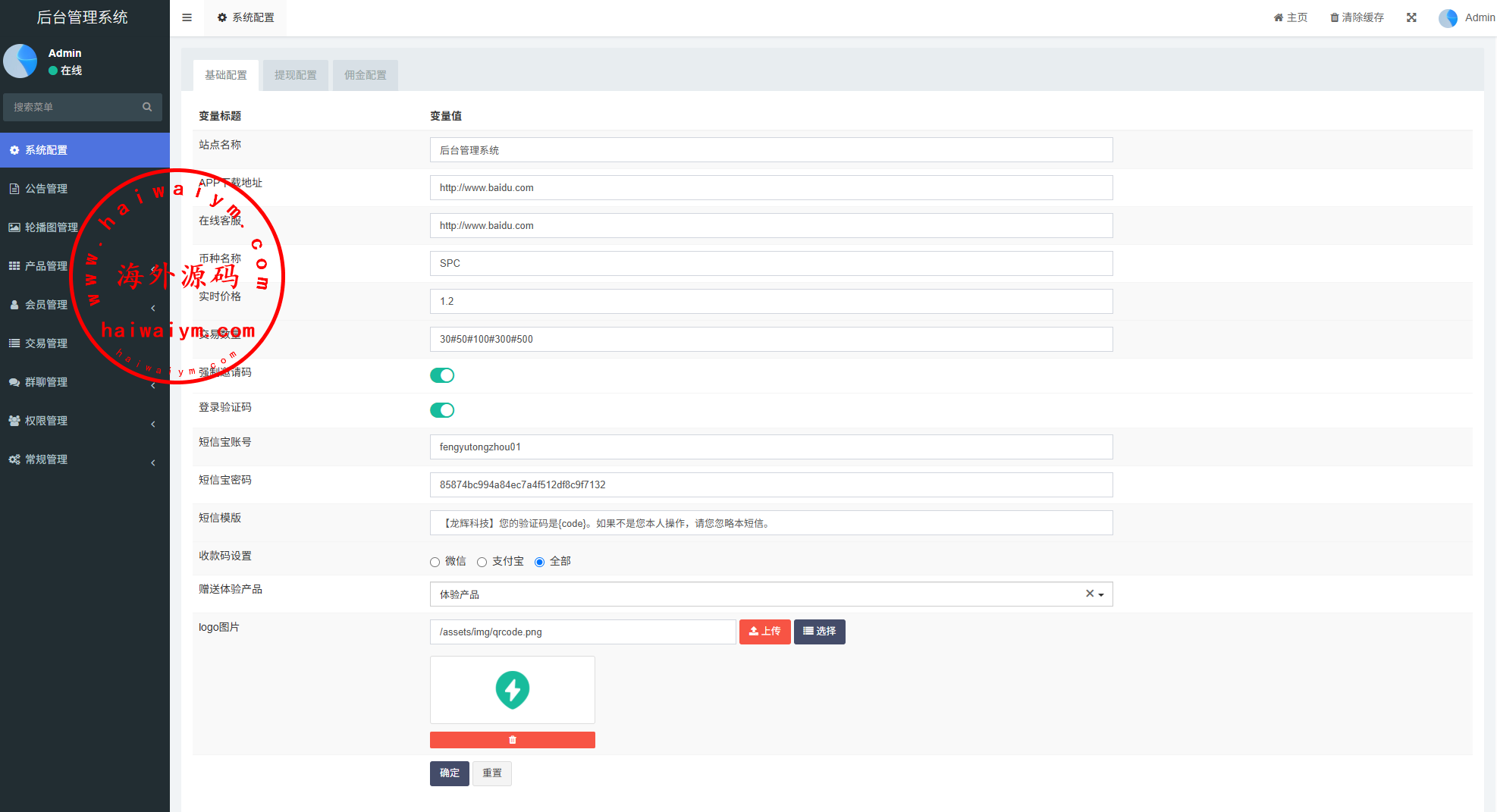Switch to the 提现配置 tab
The image size is (1497, 812).
[295, 75]
